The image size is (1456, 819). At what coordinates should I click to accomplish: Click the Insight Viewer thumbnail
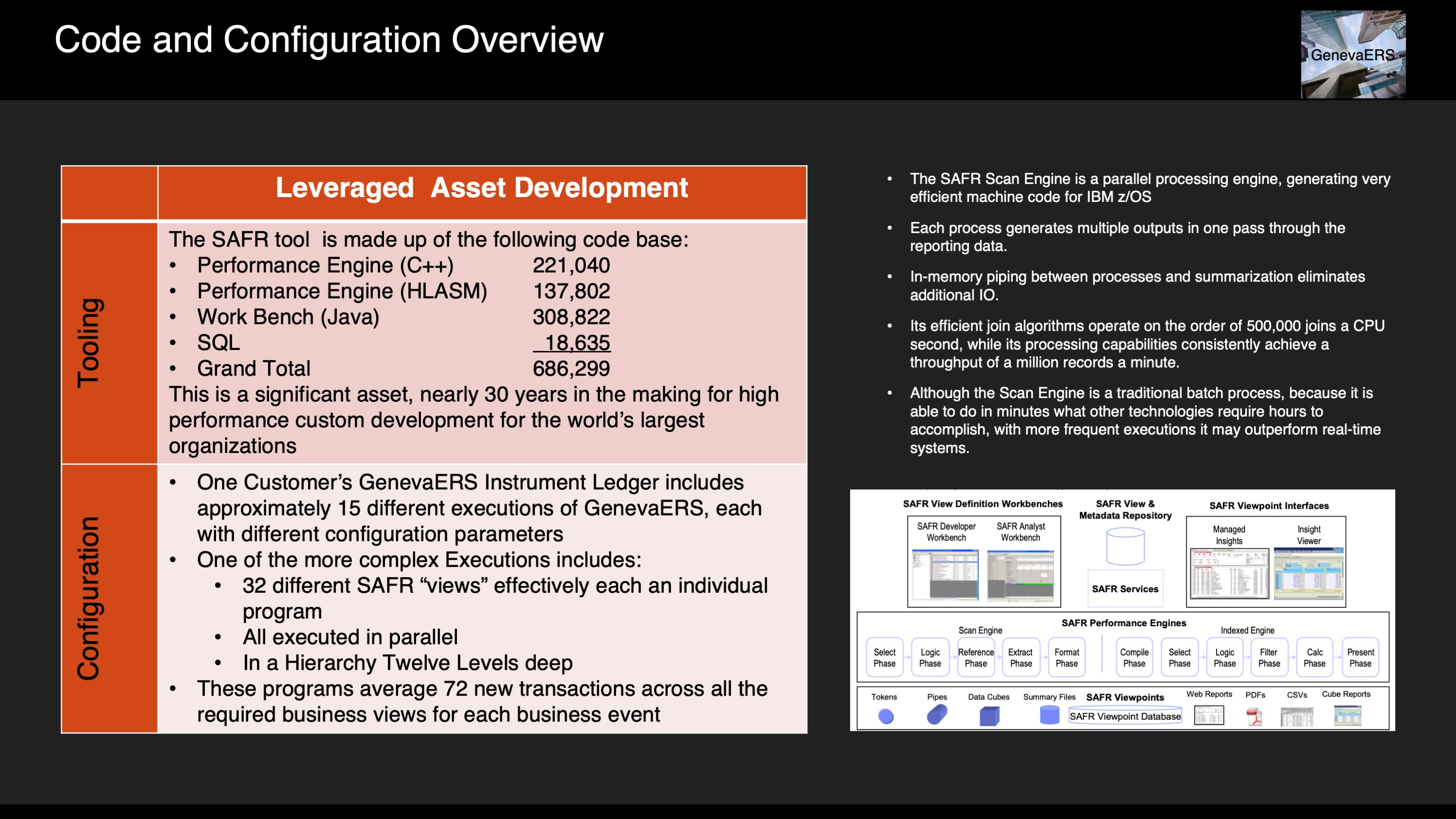click(x=1308, y=573)
